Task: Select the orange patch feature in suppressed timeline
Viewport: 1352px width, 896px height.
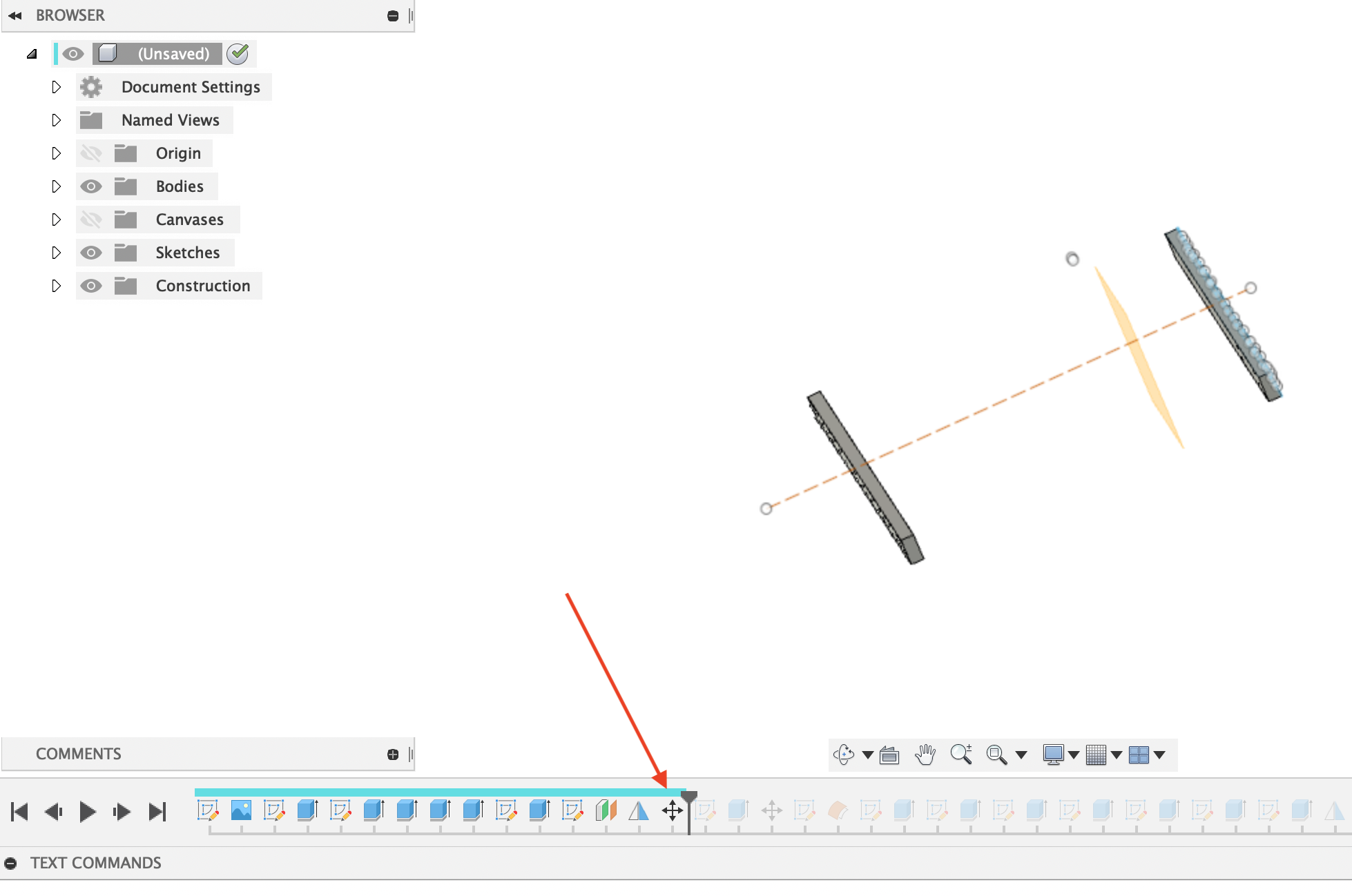Action: [x=838, y=810]
